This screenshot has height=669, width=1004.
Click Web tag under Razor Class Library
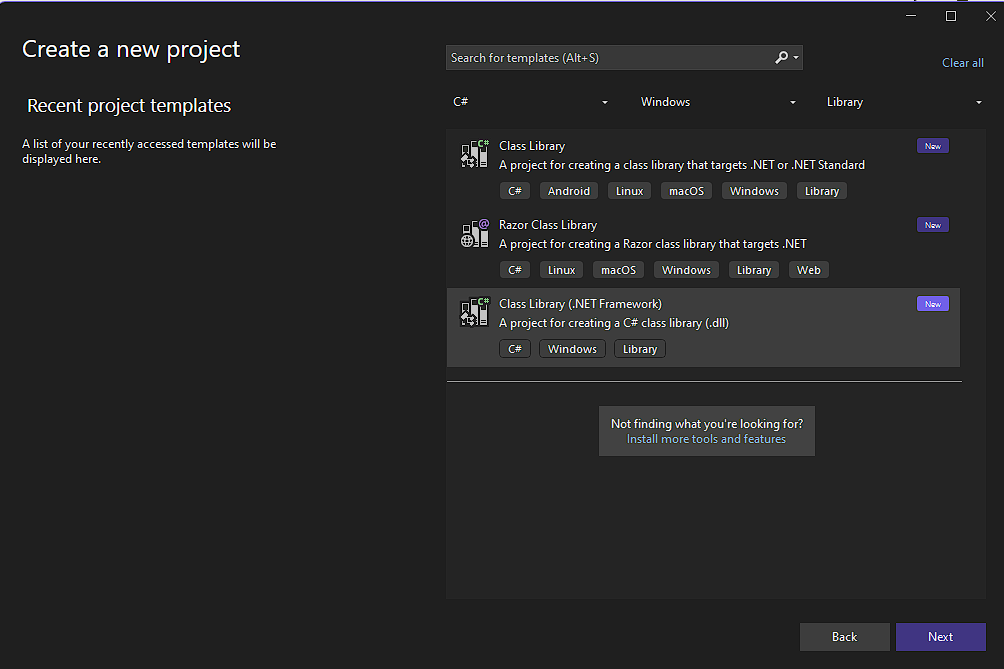pyautogui.click(x=808, y=270)
